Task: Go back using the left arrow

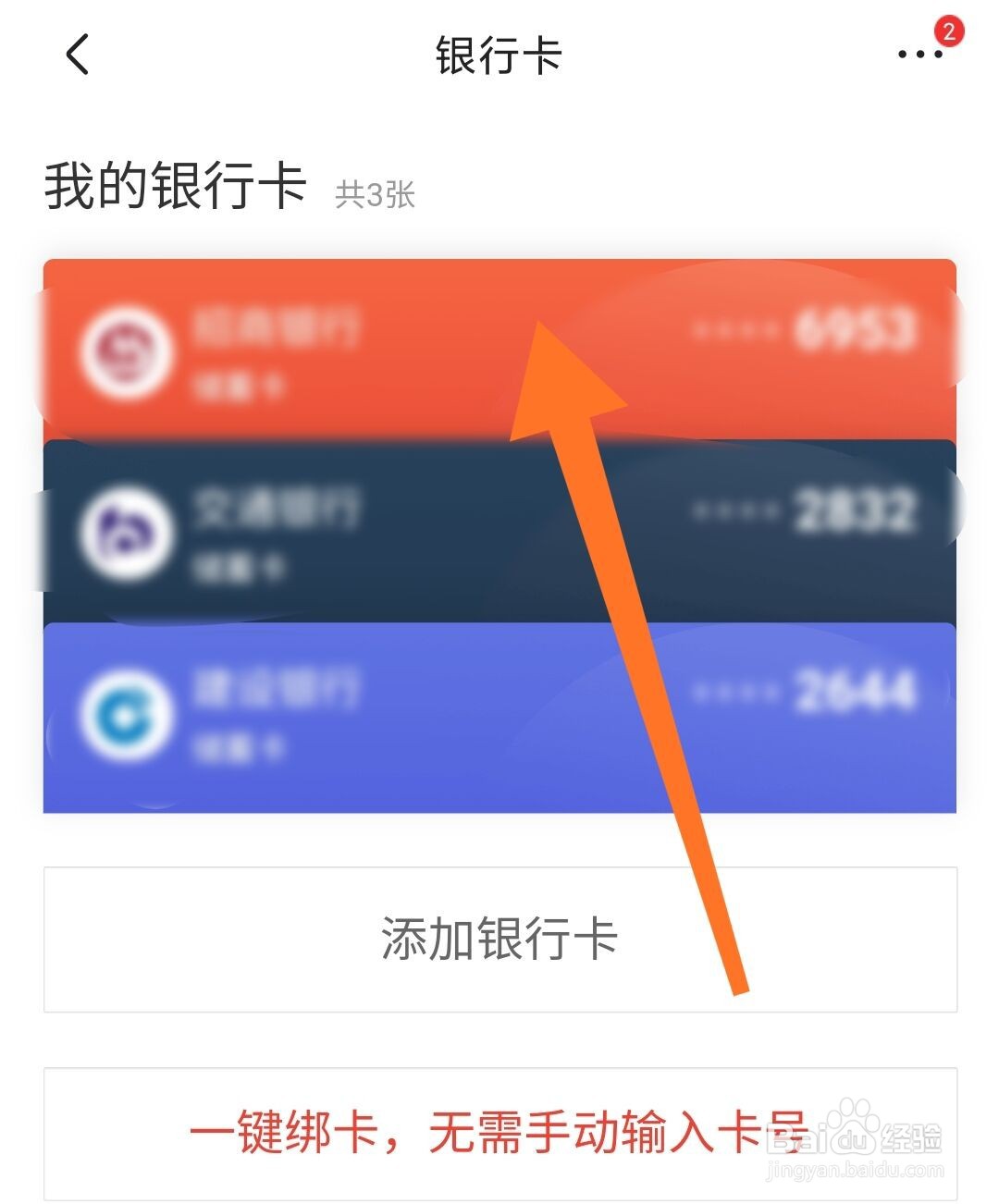Action: (78, 54)
